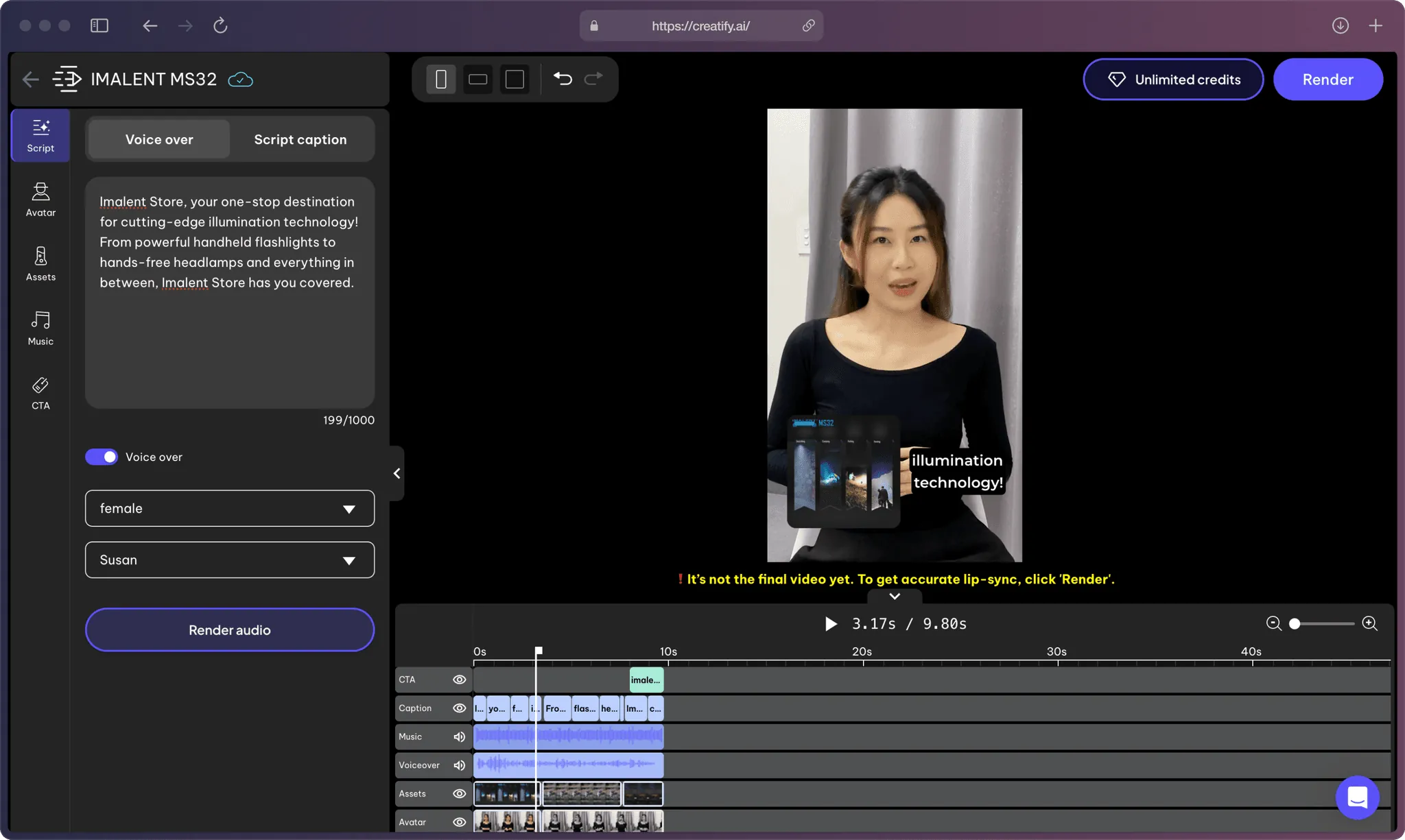Open the Susan voice dropdown
Screen dimensions: 1405x840
tap(230, 560)
